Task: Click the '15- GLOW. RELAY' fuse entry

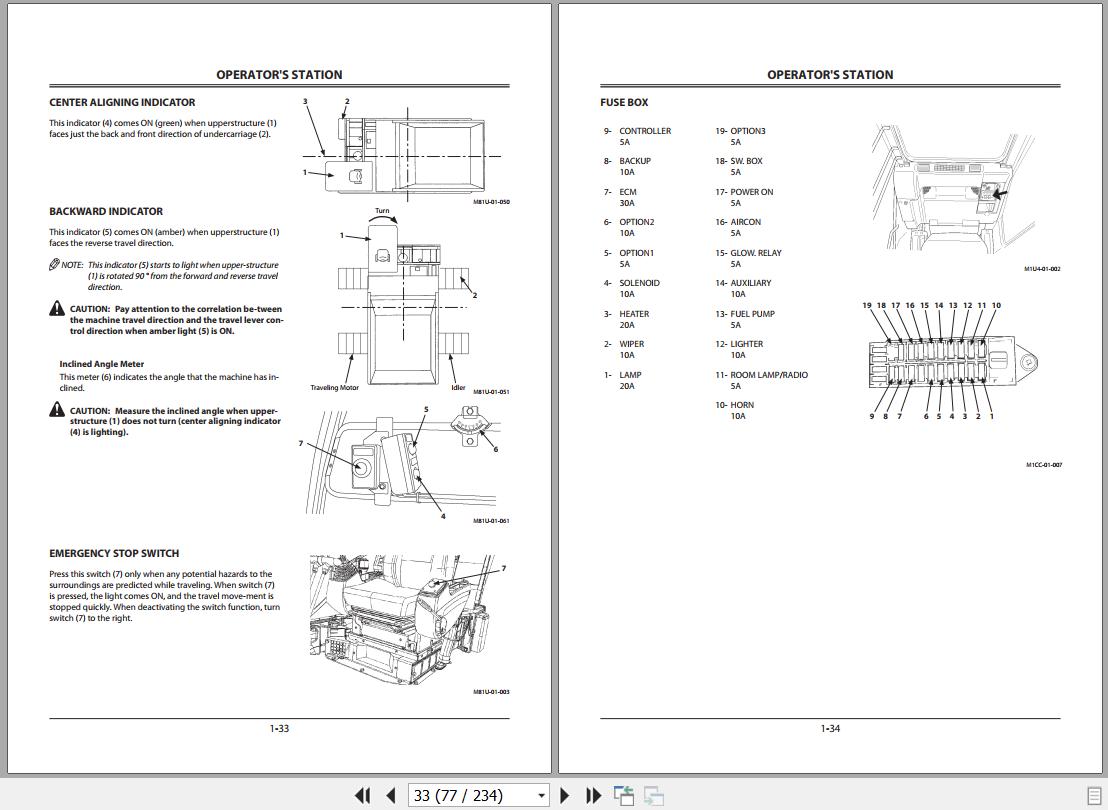Action: pyautogui.click(x=748, y=258)
